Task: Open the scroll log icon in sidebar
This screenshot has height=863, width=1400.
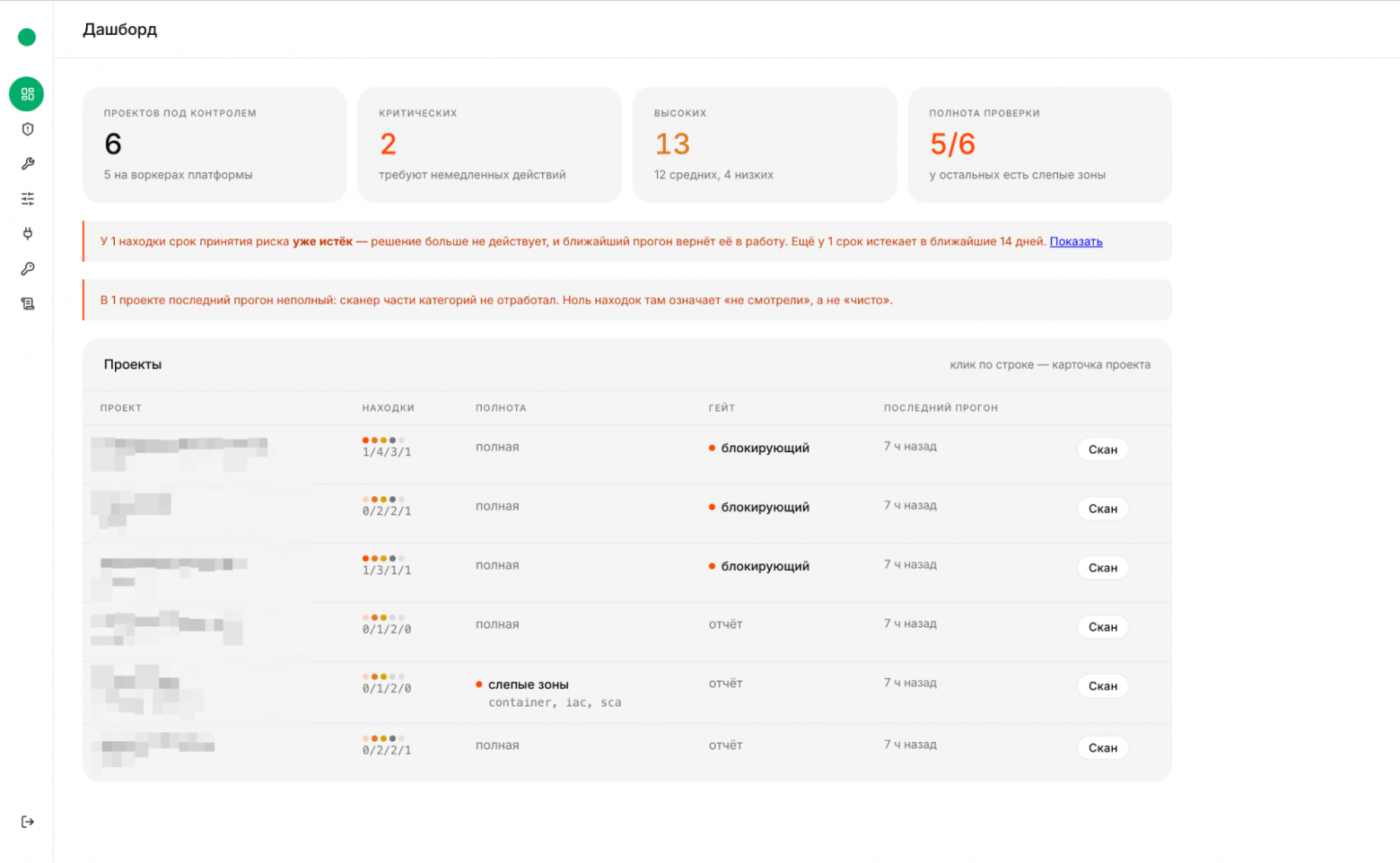Action: (28, 303)
